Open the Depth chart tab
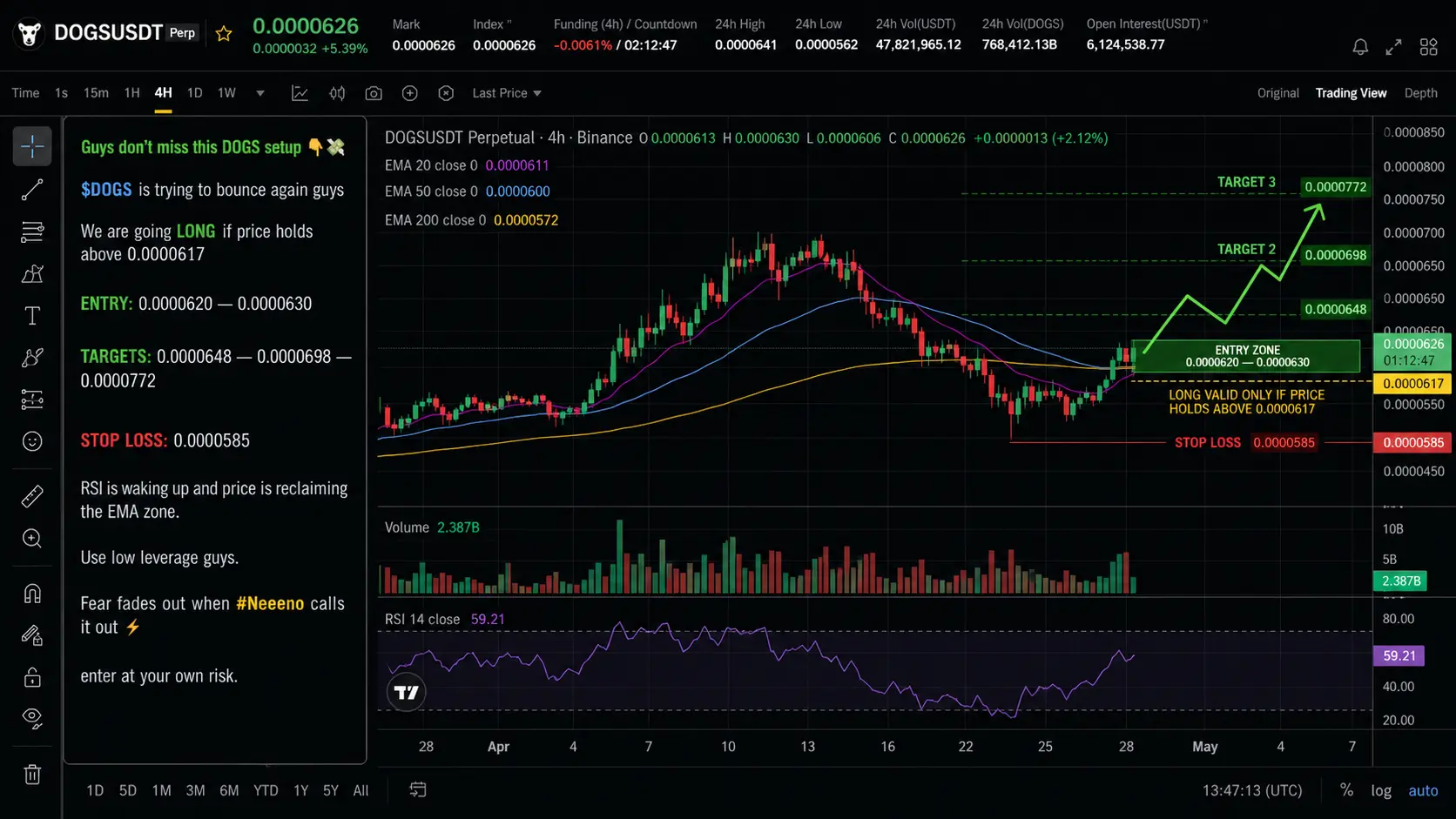Image resolution: width=1456 pixels, height=819 pixels. click(1420, 93)
